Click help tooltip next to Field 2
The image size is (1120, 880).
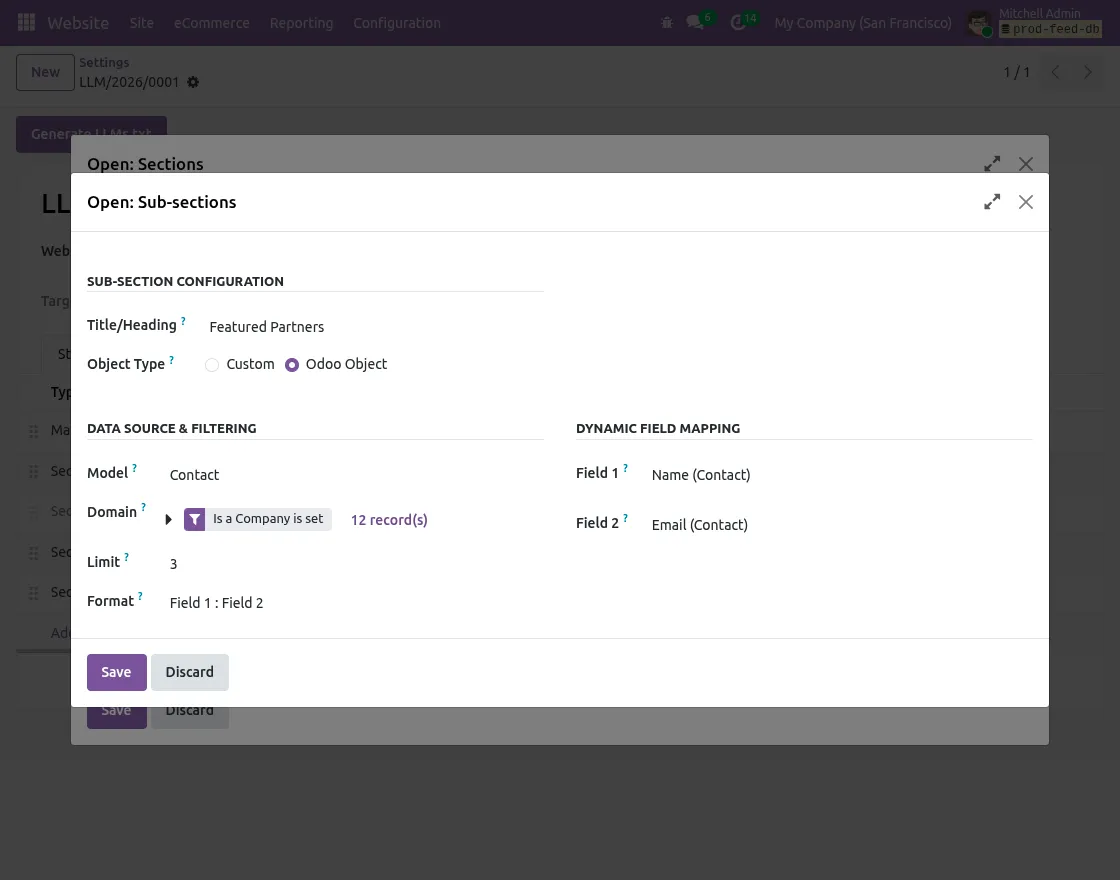click(x=626, y=519)
